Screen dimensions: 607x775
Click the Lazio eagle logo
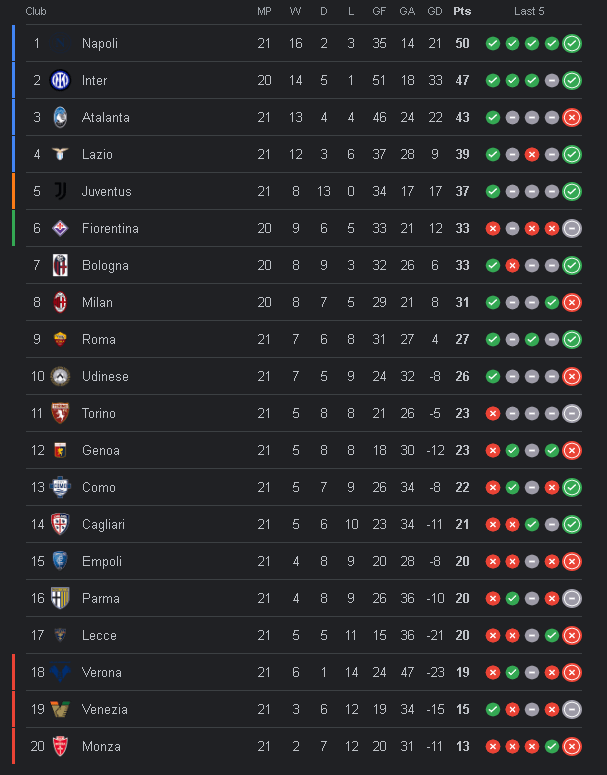click(60, 154)
